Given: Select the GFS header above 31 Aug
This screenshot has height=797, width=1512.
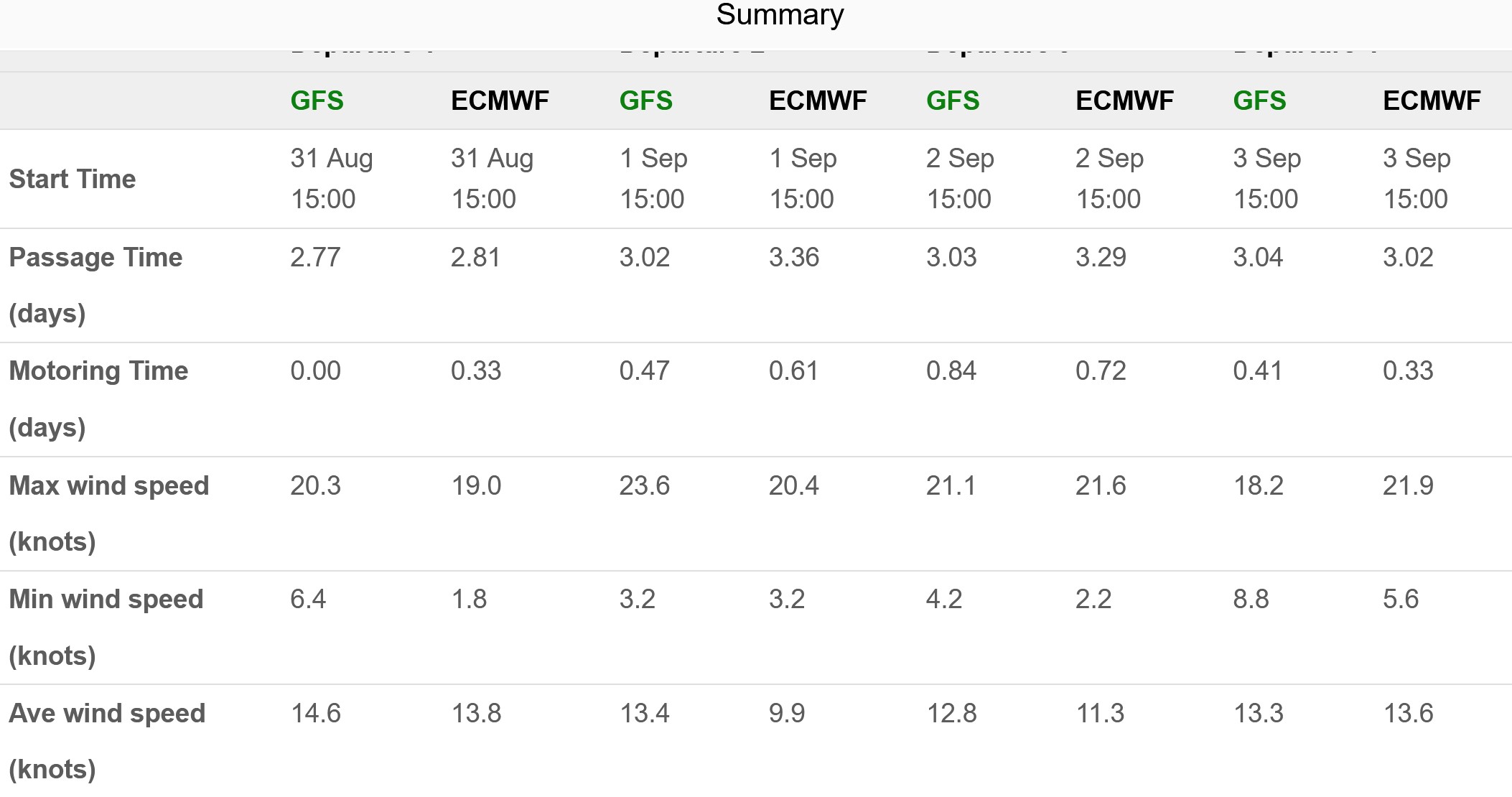Looking at the screenshot, I should pyautogui.click(x=317, y=101).
